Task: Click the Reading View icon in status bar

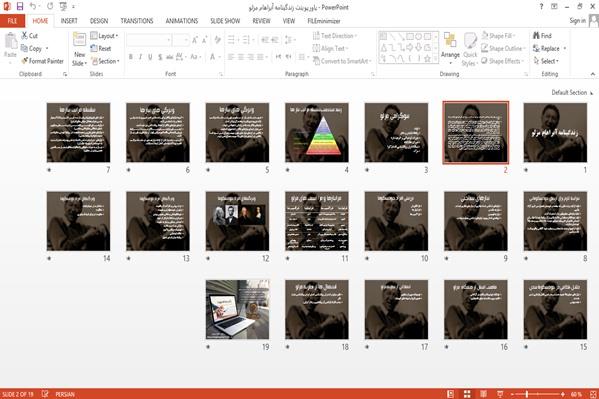Action: coord(483,394)
